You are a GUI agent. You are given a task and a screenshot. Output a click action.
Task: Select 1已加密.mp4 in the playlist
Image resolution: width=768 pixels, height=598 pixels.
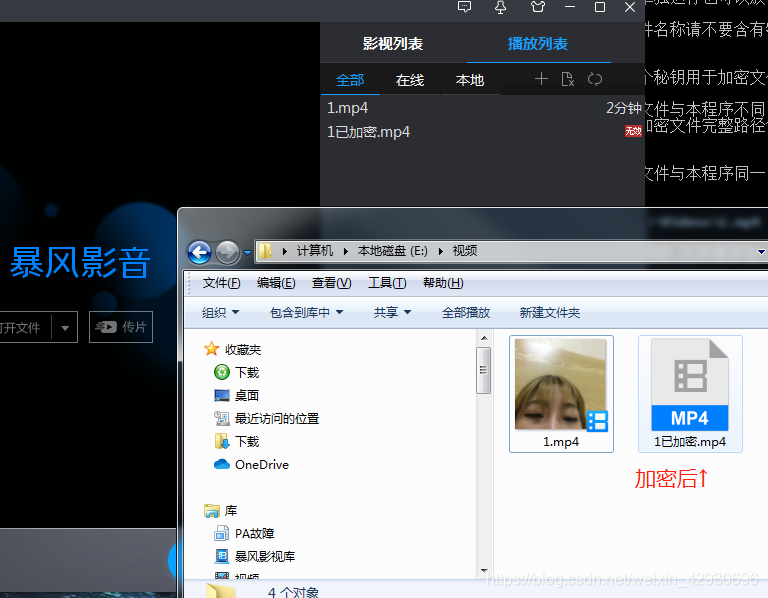pos(482,132)
